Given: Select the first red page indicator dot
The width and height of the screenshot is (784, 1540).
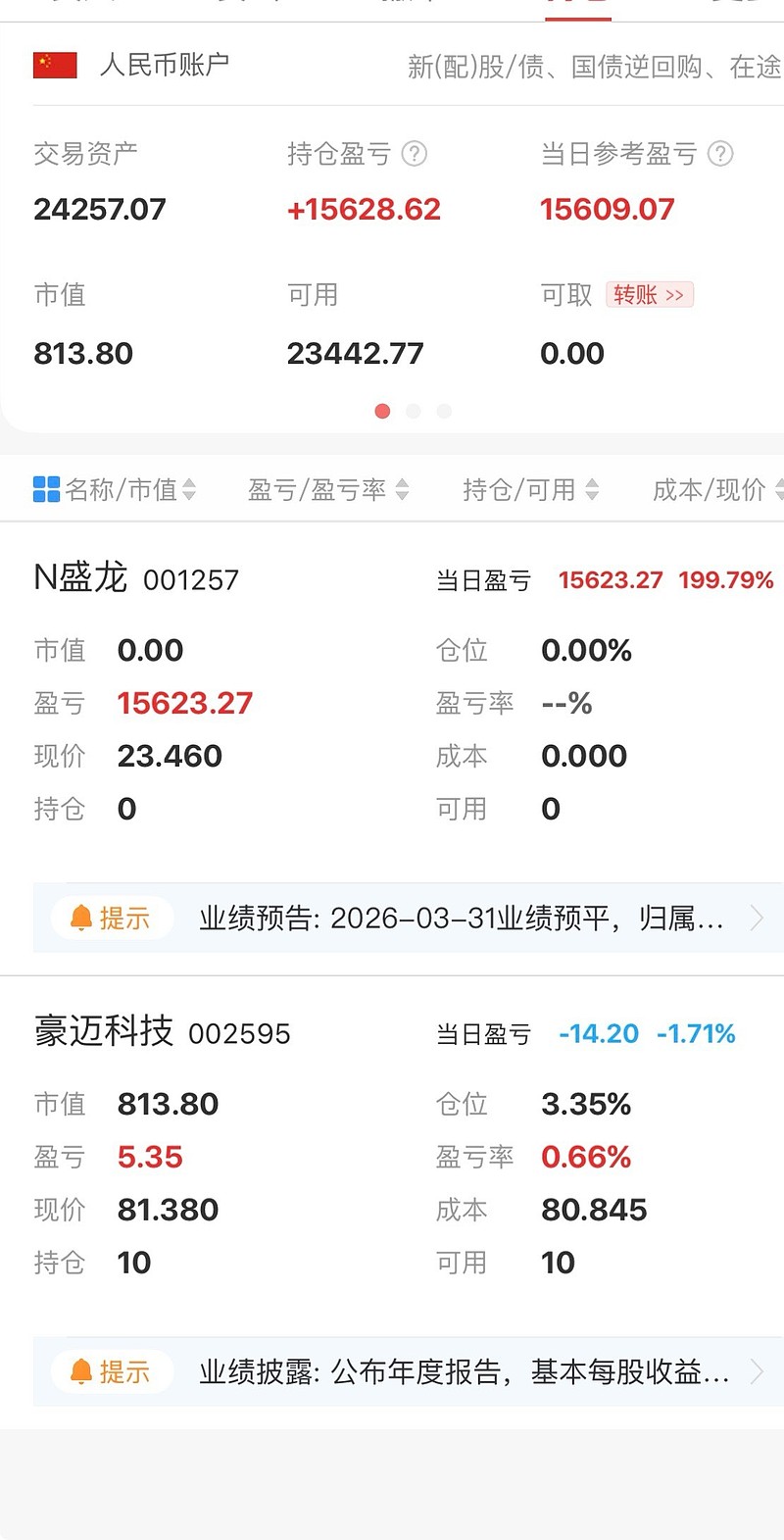Looking at the screenshot, I should tap(382, 411).
